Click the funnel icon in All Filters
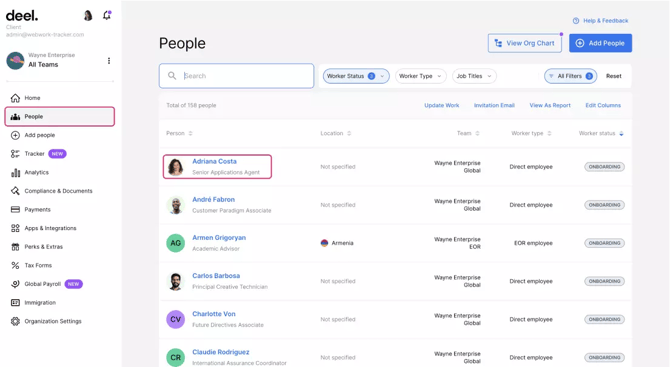670x367 pixels. tap(551, 76)
